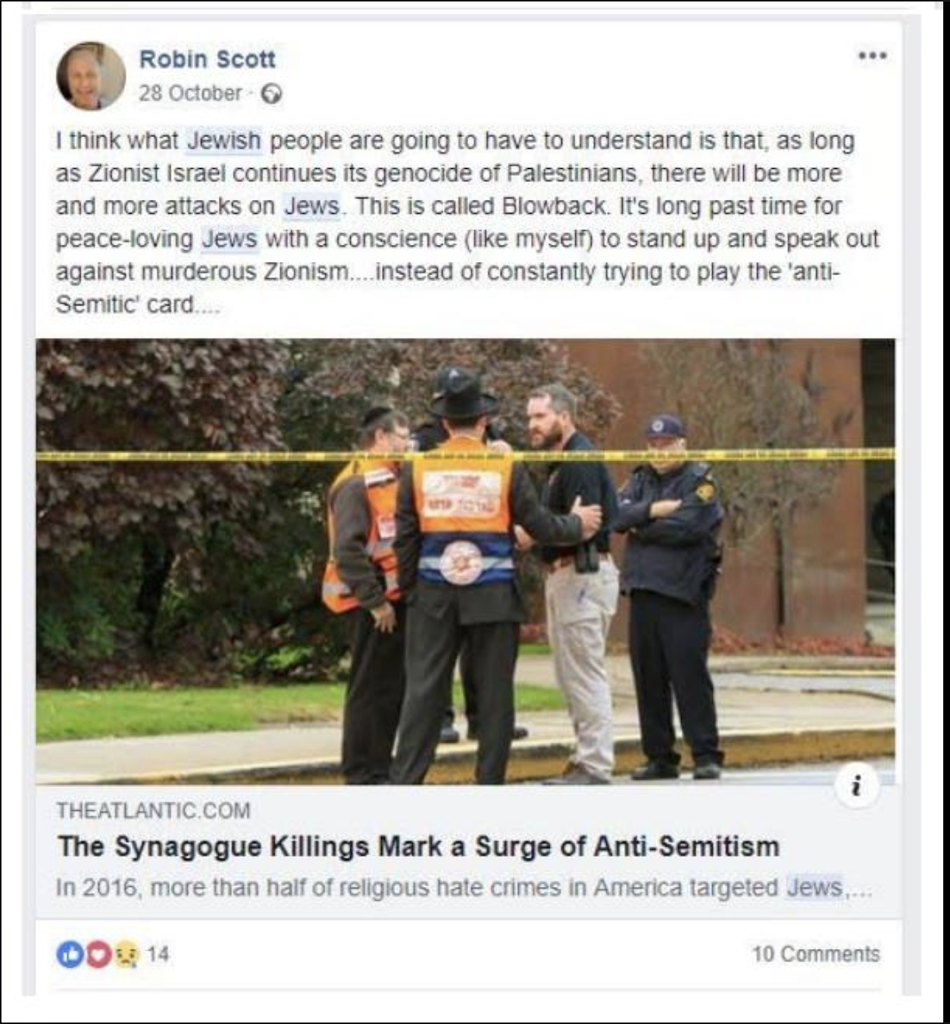Click the highlighted Jews after 'attacks on'

point(312,206)
